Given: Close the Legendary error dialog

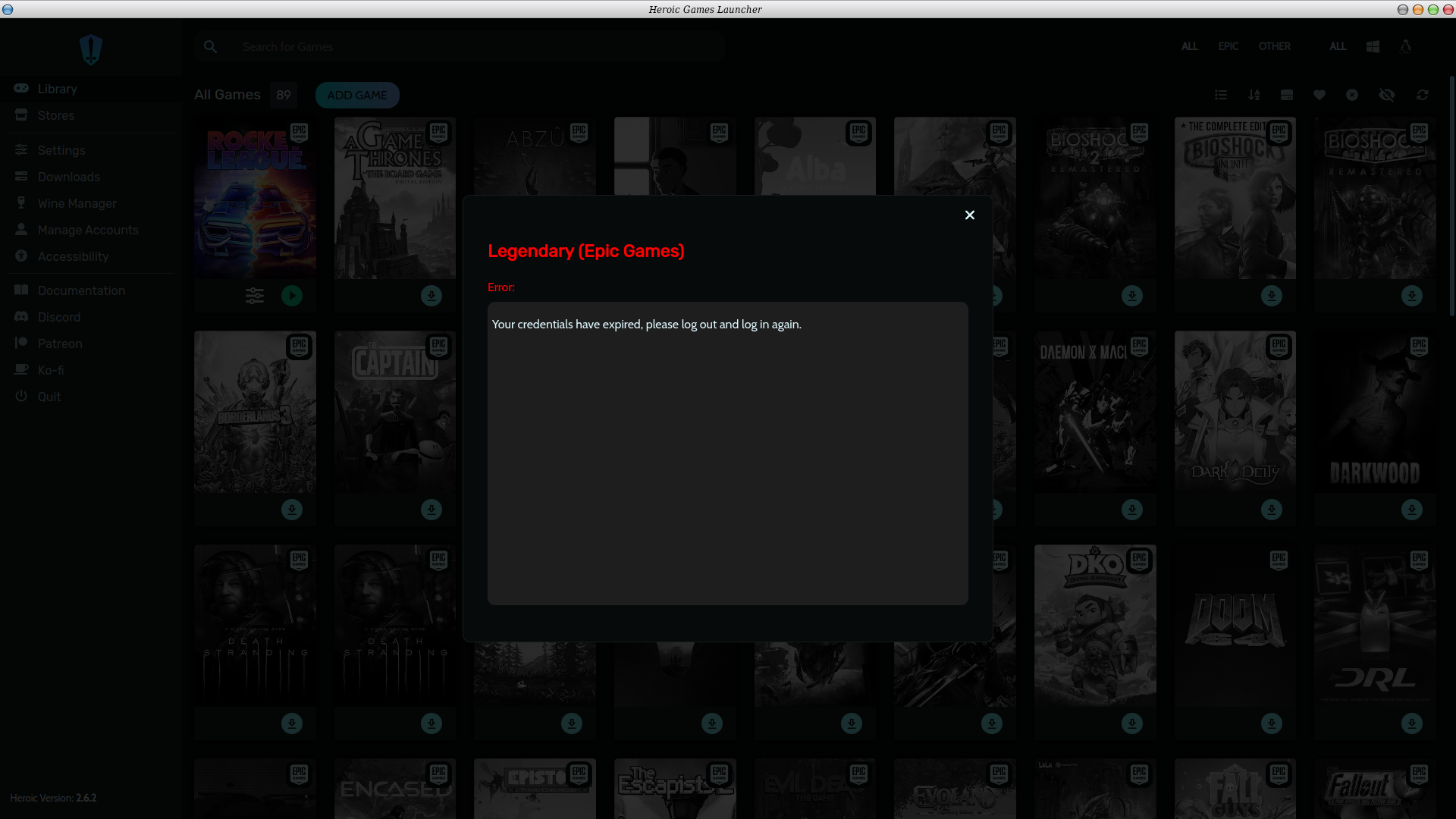Looking at the screenshot, I should tap(969, 215).
